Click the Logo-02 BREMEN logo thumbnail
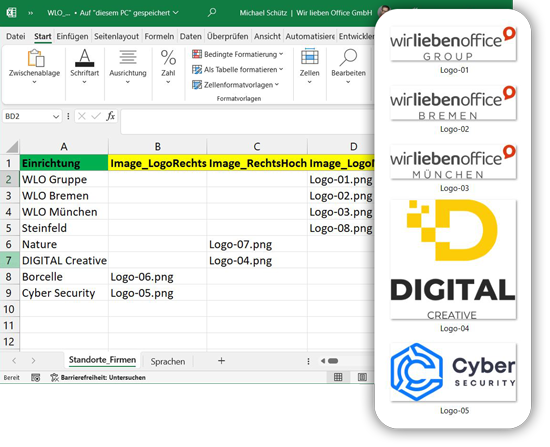Screen dimensions: 550x447 coord(453,103)
